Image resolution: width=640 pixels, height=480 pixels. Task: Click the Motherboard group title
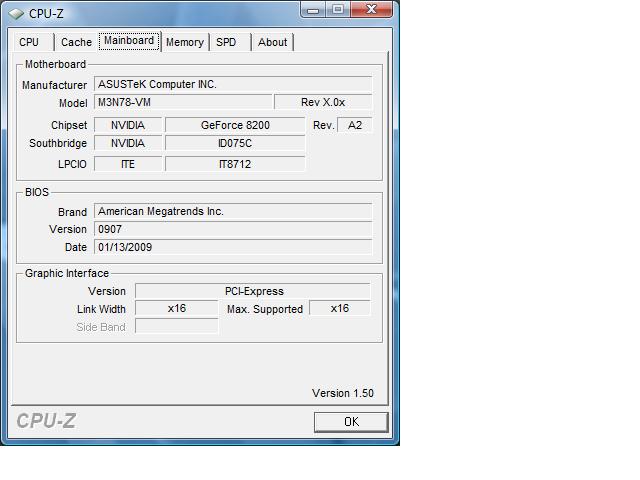tap(56, 64)
